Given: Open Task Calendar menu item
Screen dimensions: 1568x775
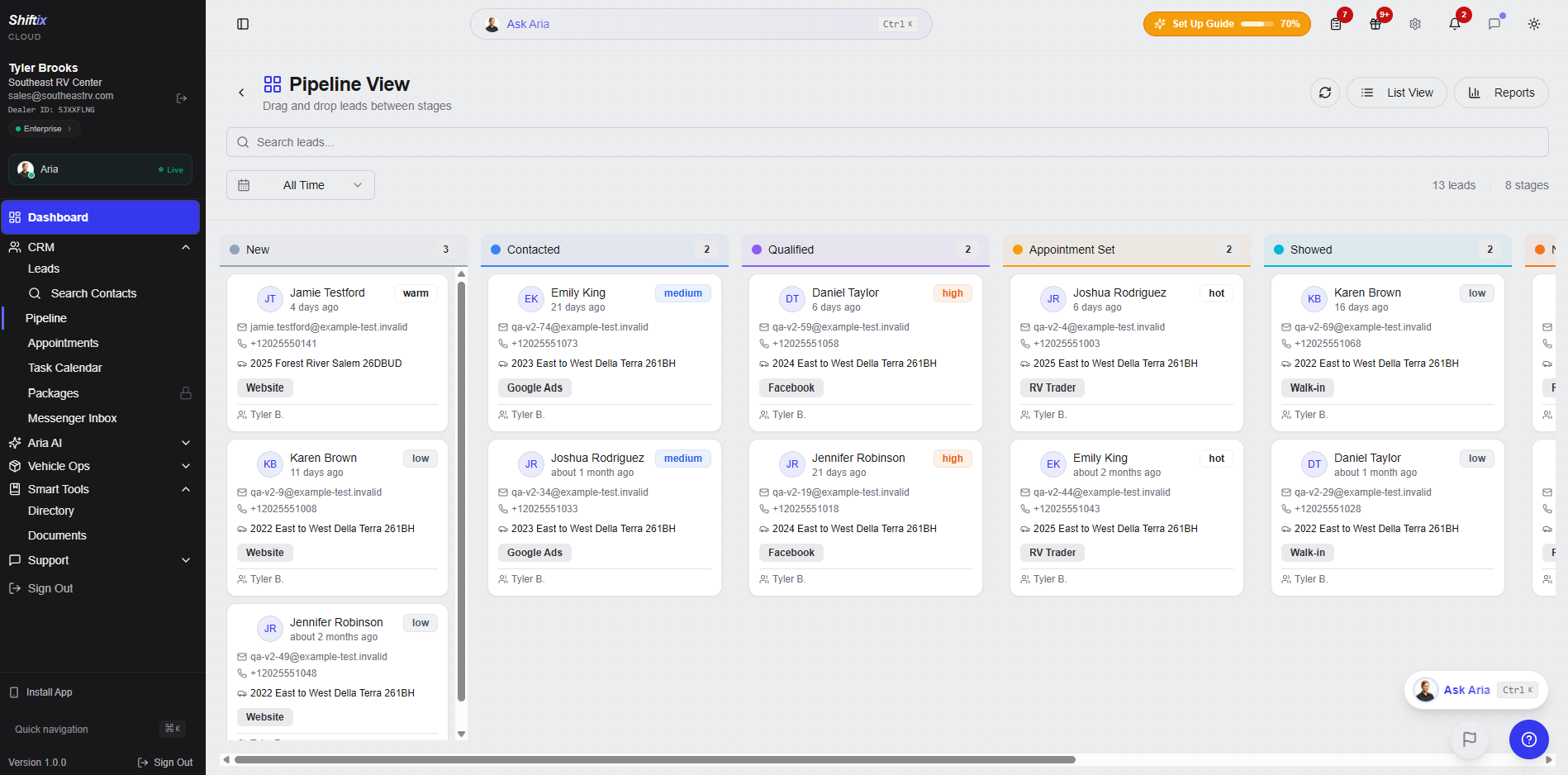Looking at the screenshot, I should coord(65,368).
